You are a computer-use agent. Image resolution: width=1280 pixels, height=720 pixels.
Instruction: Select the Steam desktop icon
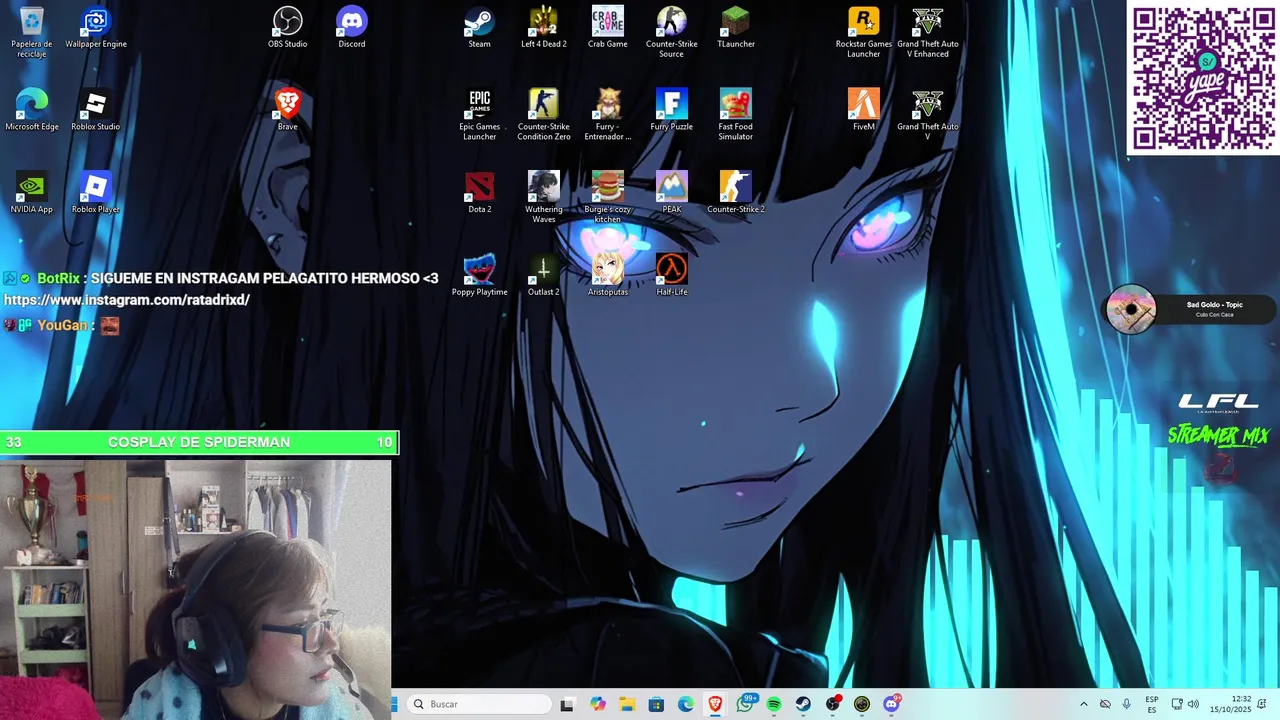(480, 27)
